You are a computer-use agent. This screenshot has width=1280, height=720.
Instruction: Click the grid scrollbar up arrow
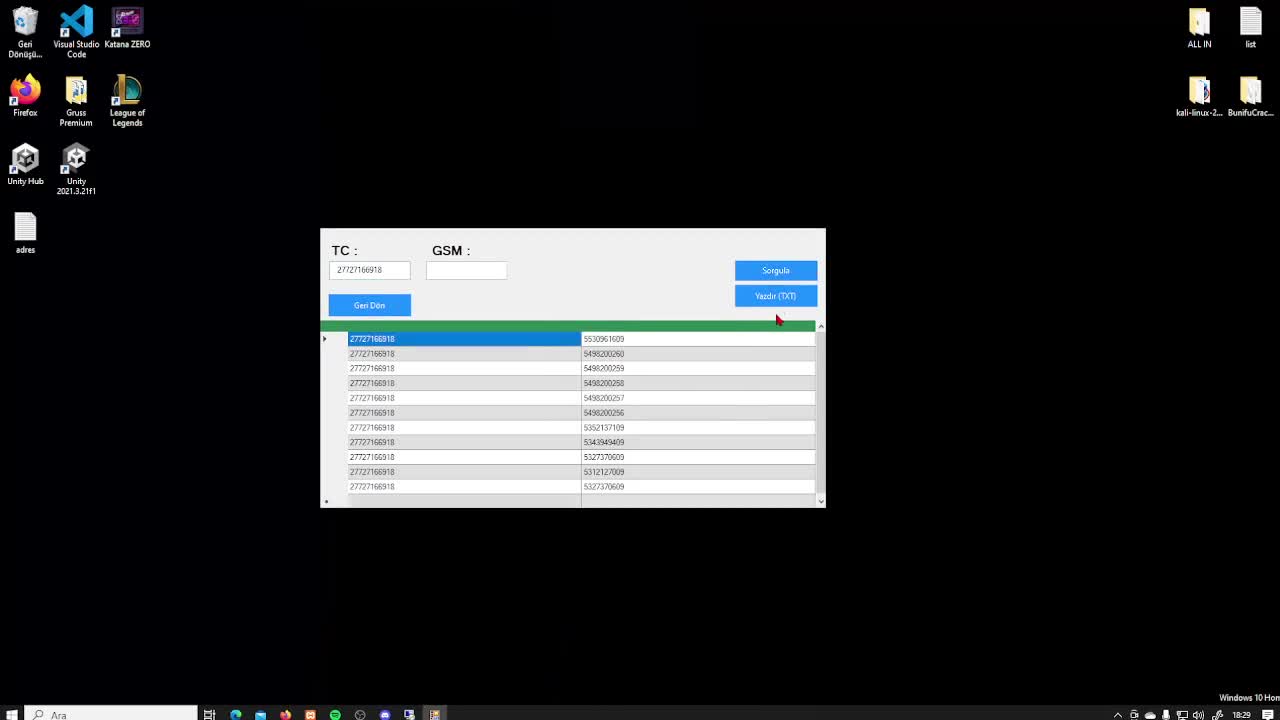click(821, 327)
